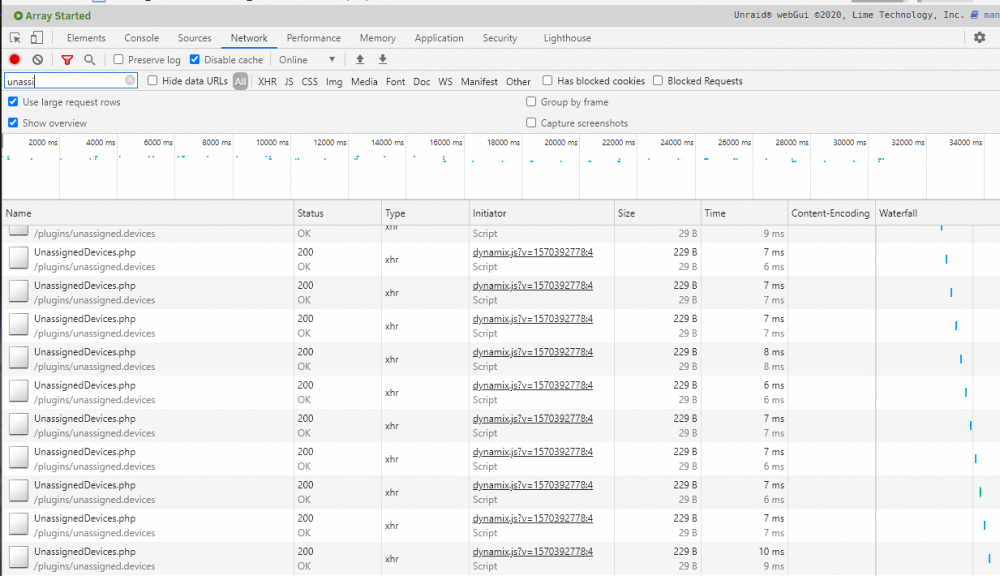The height and width of the screenshot is (576, 1000).
Task: Filter requests by Other
Action: coord(518,81)
